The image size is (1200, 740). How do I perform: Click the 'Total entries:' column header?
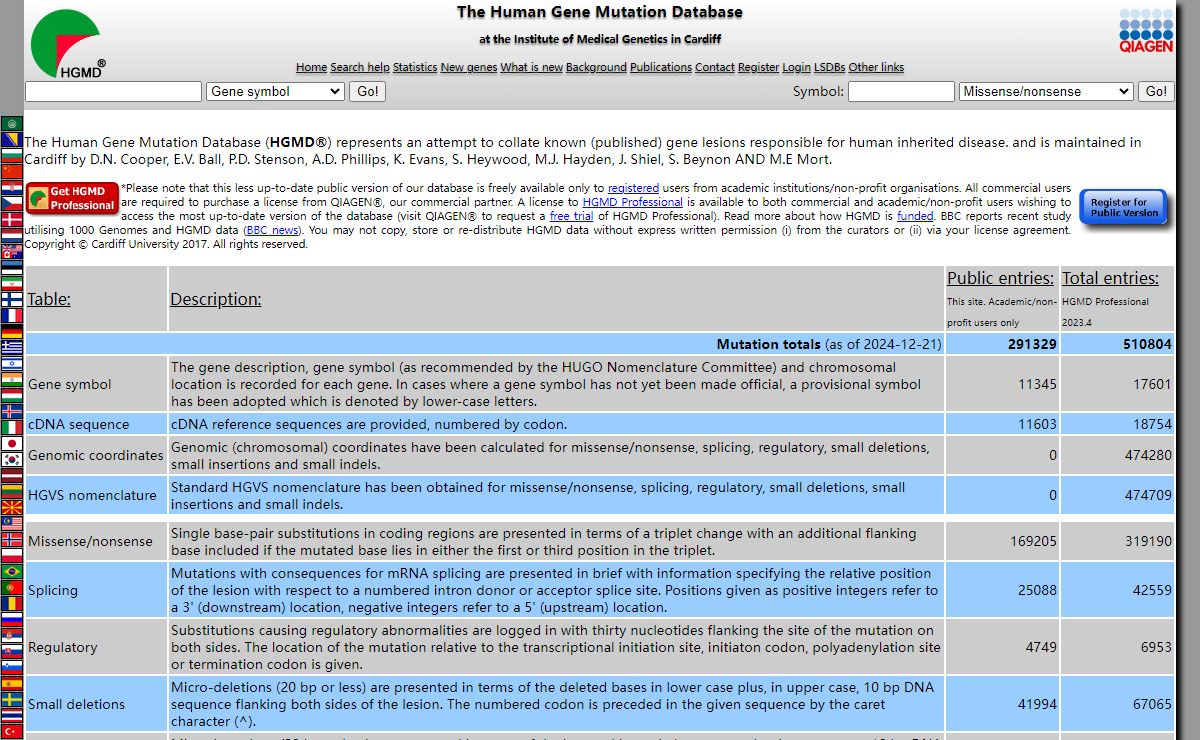coord(1110,278)
